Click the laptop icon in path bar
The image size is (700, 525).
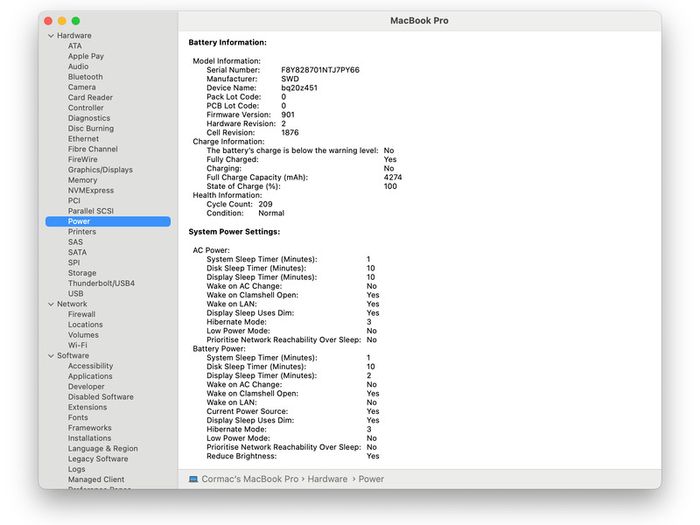tap(193, 479)
